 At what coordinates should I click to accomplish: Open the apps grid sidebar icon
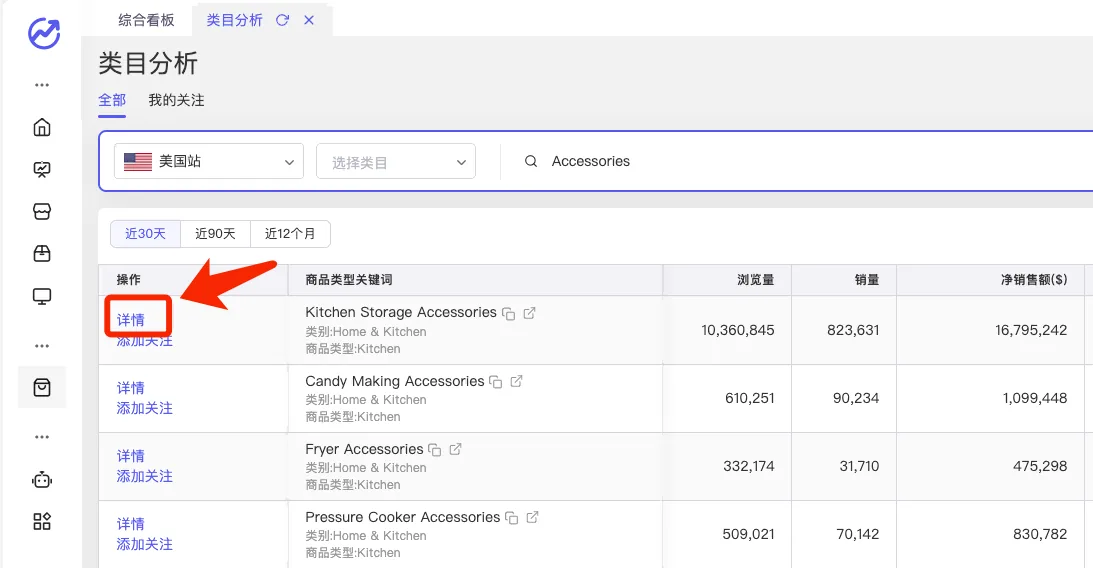click(x=42, y=521)
